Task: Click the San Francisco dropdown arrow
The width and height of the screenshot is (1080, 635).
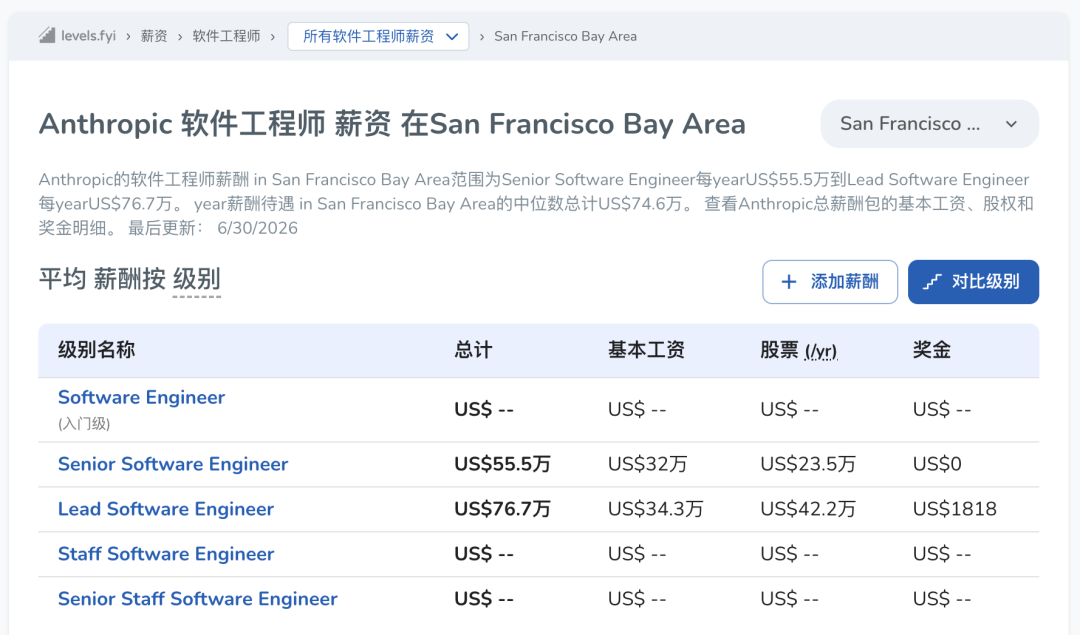Action: coord(1011,124)
